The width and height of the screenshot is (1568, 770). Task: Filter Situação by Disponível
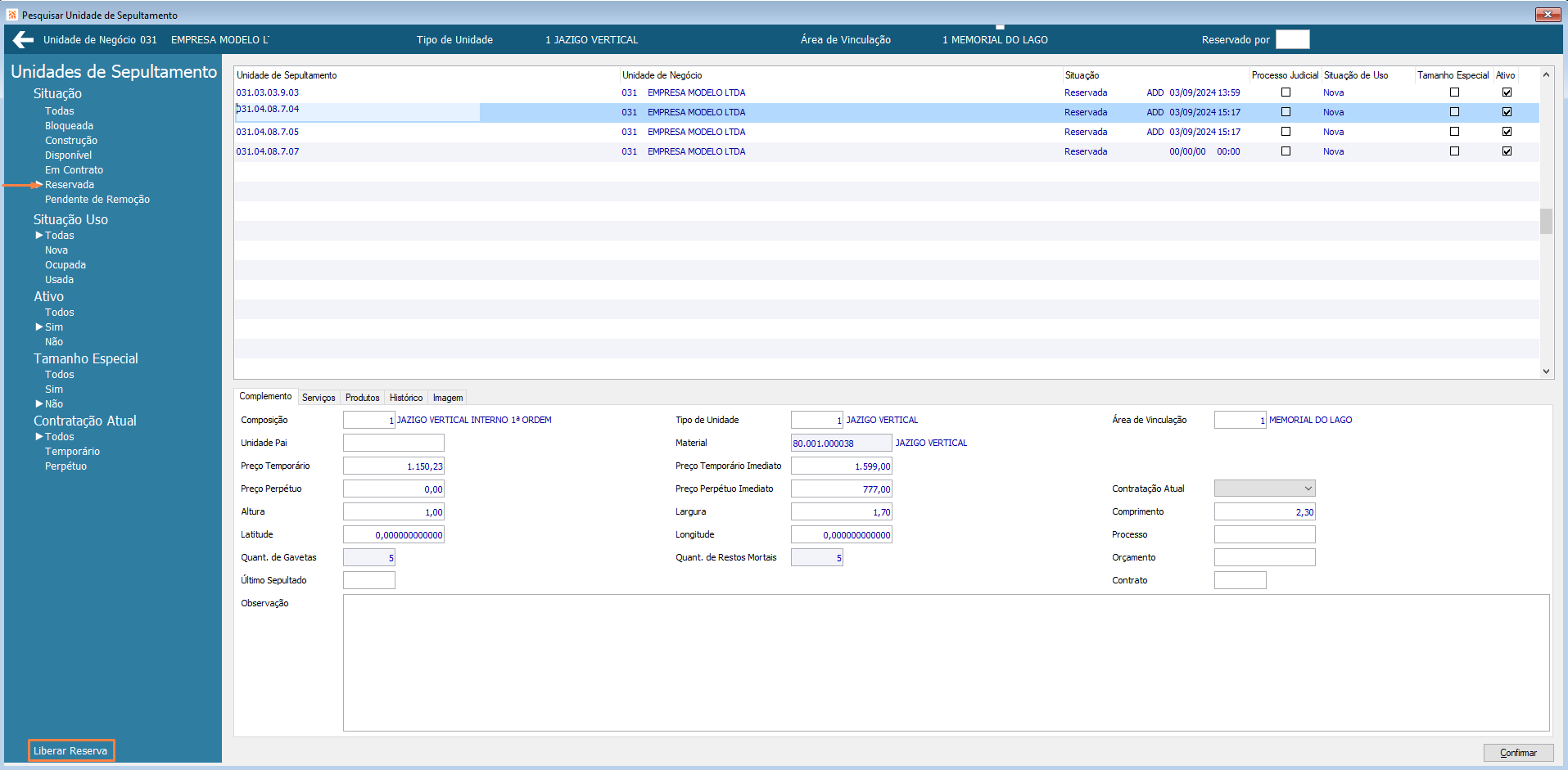[x=68, y=155]
